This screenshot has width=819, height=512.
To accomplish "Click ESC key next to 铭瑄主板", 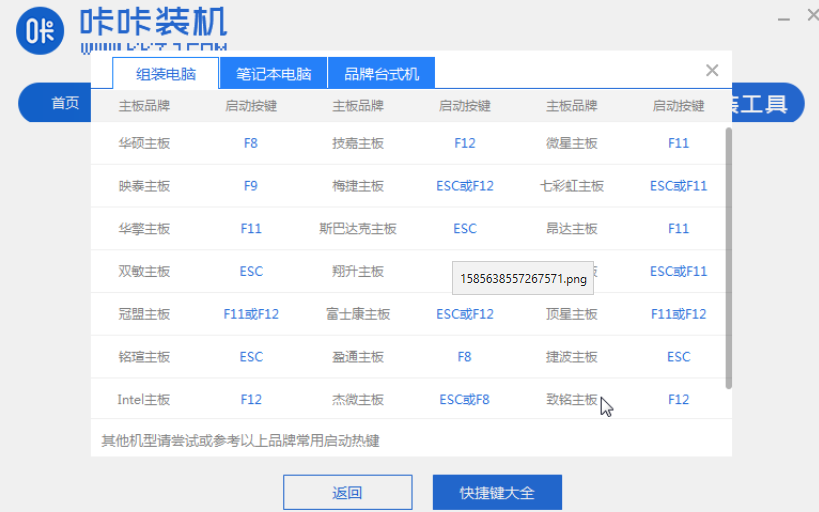I will coord(251,357).
